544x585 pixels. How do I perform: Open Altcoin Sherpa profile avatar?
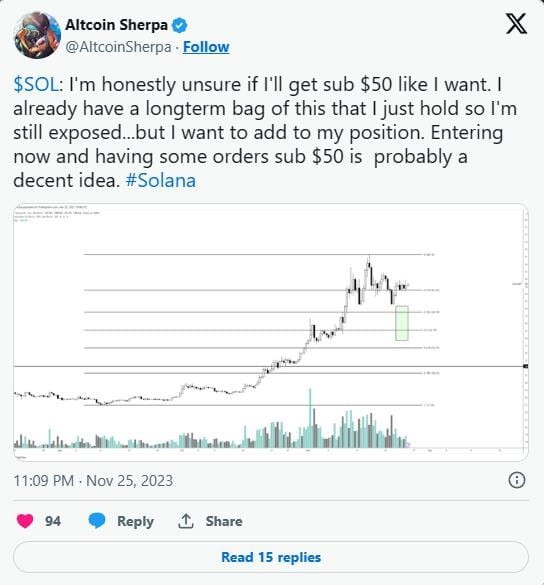(x=37, y=35)
